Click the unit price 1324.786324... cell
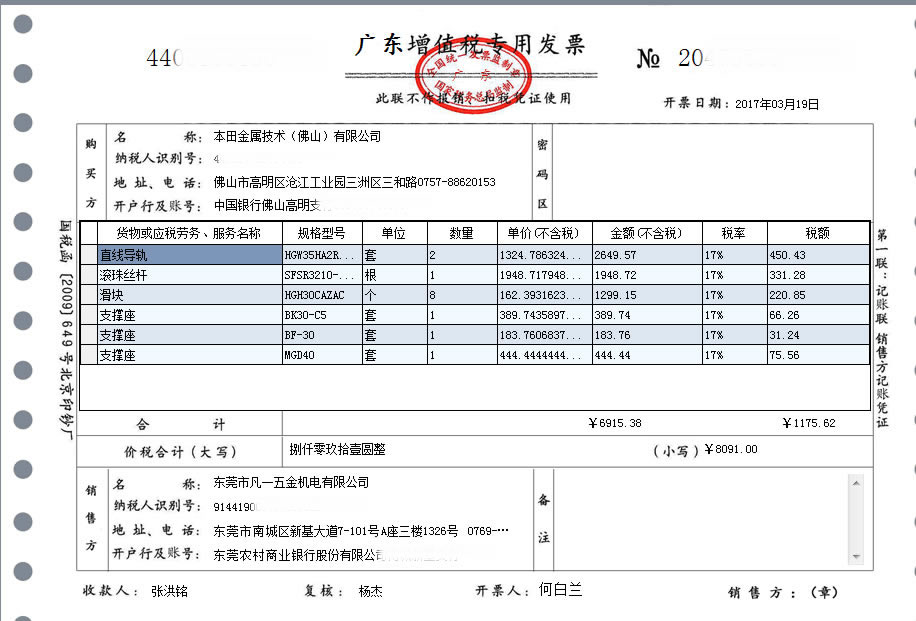Viewport: 916px width, 621px height. [544, 255]
